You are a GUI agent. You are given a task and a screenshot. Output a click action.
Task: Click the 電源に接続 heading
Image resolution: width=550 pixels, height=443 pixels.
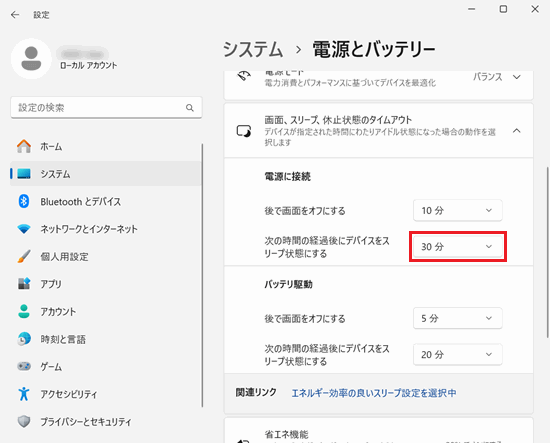pyautogui.click(x=287, y=176)
